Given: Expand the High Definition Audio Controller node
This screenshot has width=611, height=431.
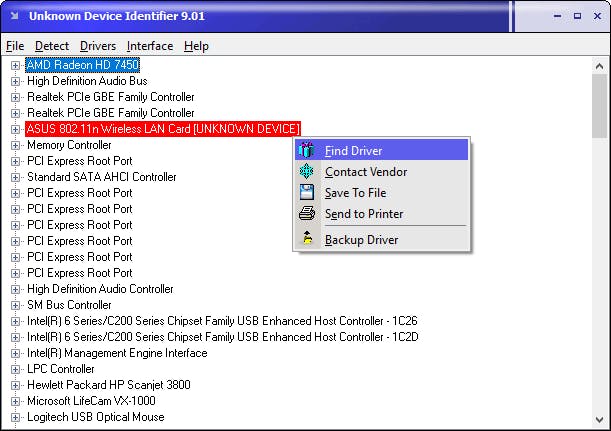Looking at the screenshot, I should [x=15, y=289].
